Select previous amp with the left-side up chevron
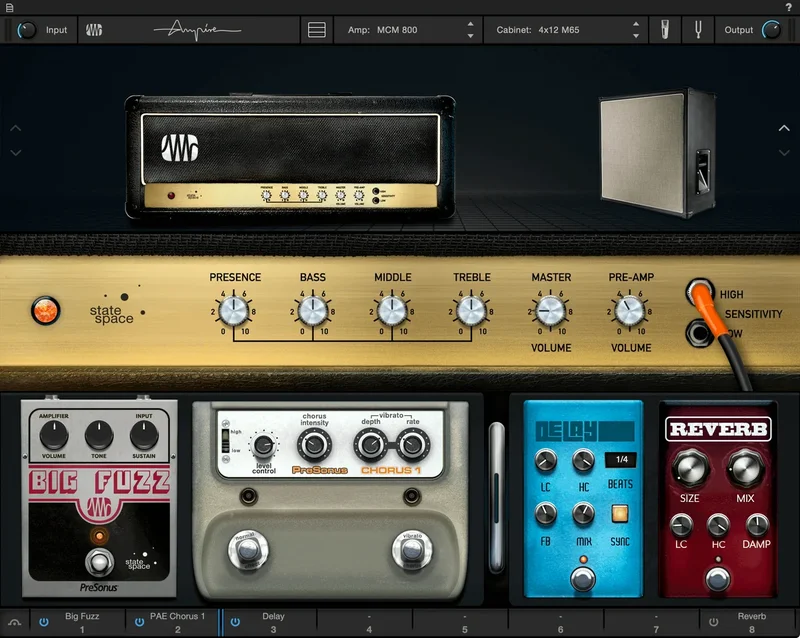 click(x=16, y=128)
